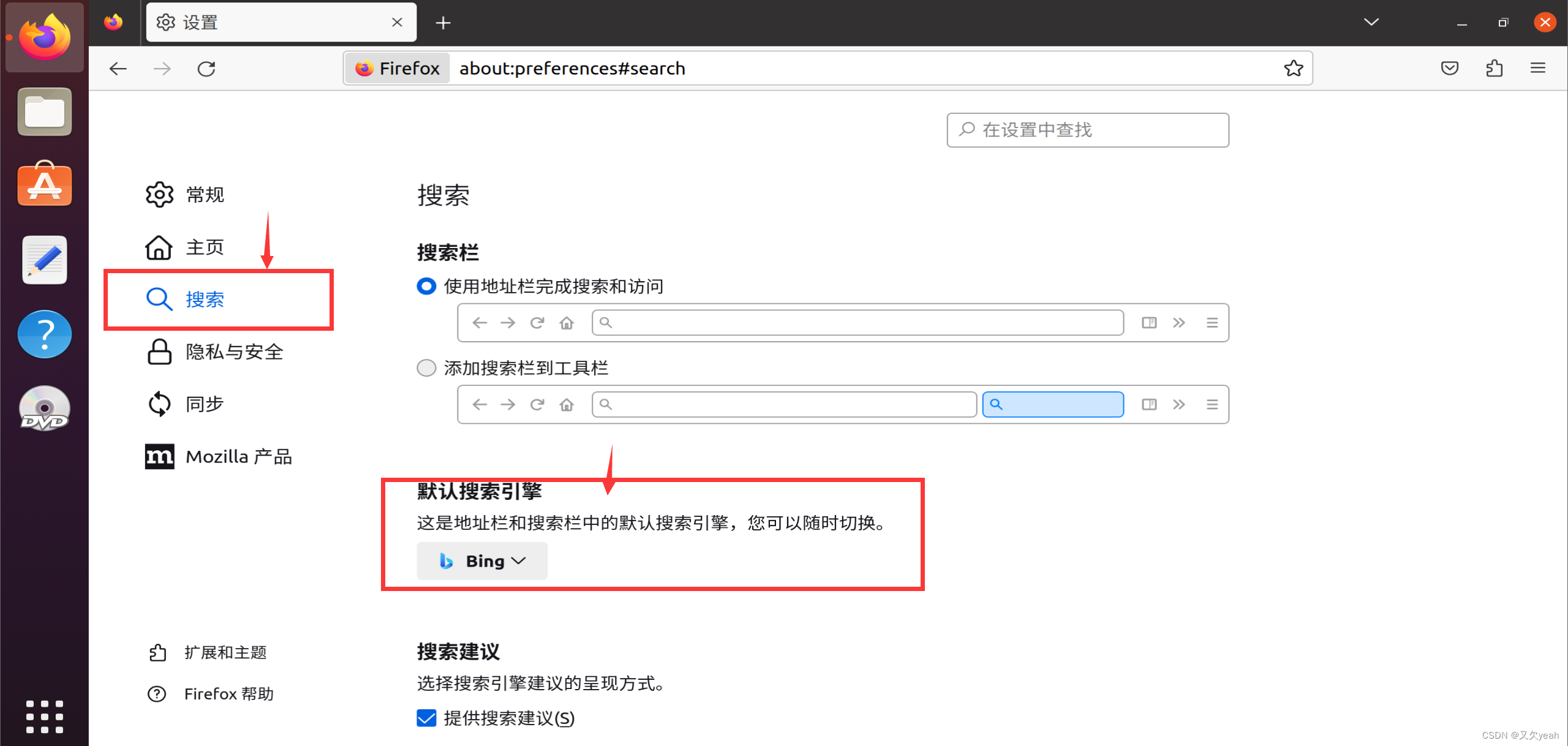
Task: Open a new tab with plus button
Action: pyautogui.click(x=443, y=23)
